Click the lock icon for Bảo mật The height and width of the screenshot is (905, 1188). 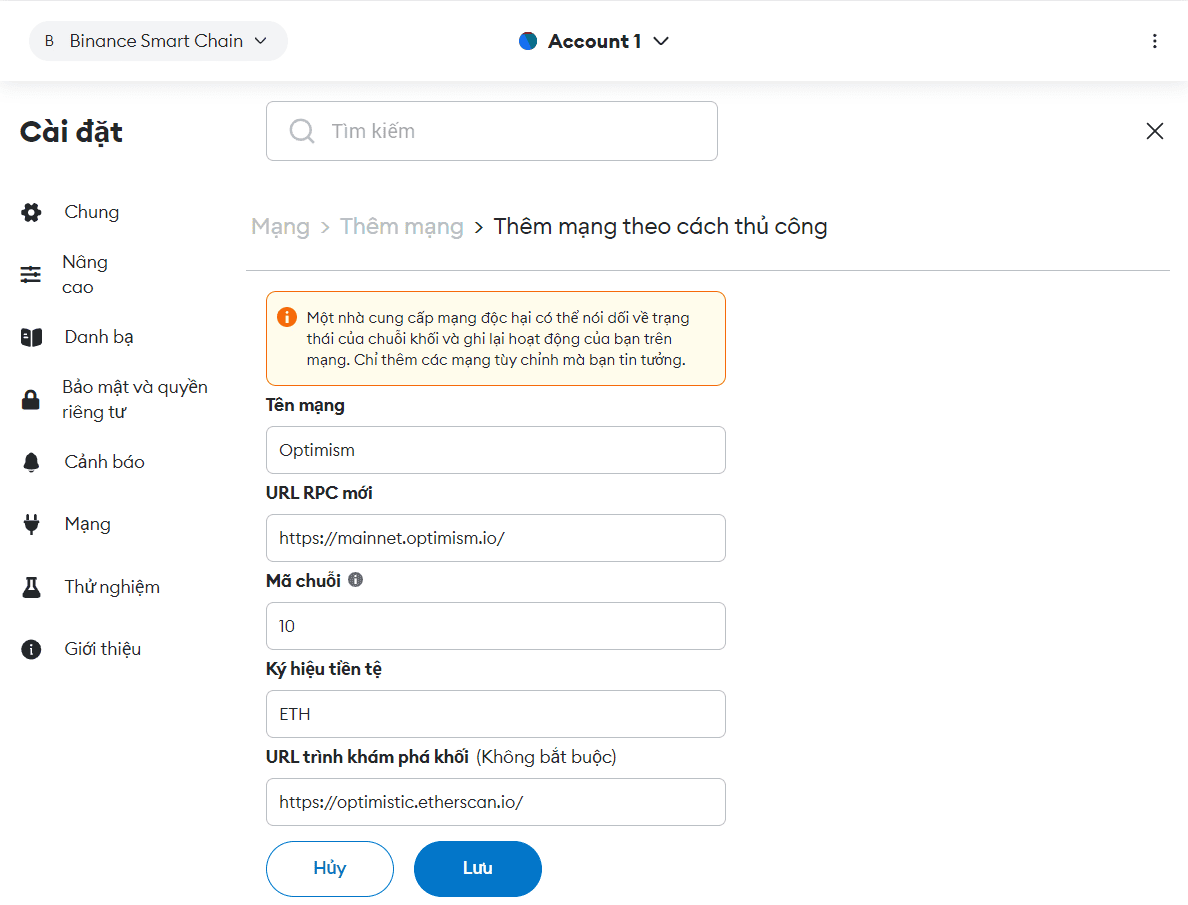point(32,400)
